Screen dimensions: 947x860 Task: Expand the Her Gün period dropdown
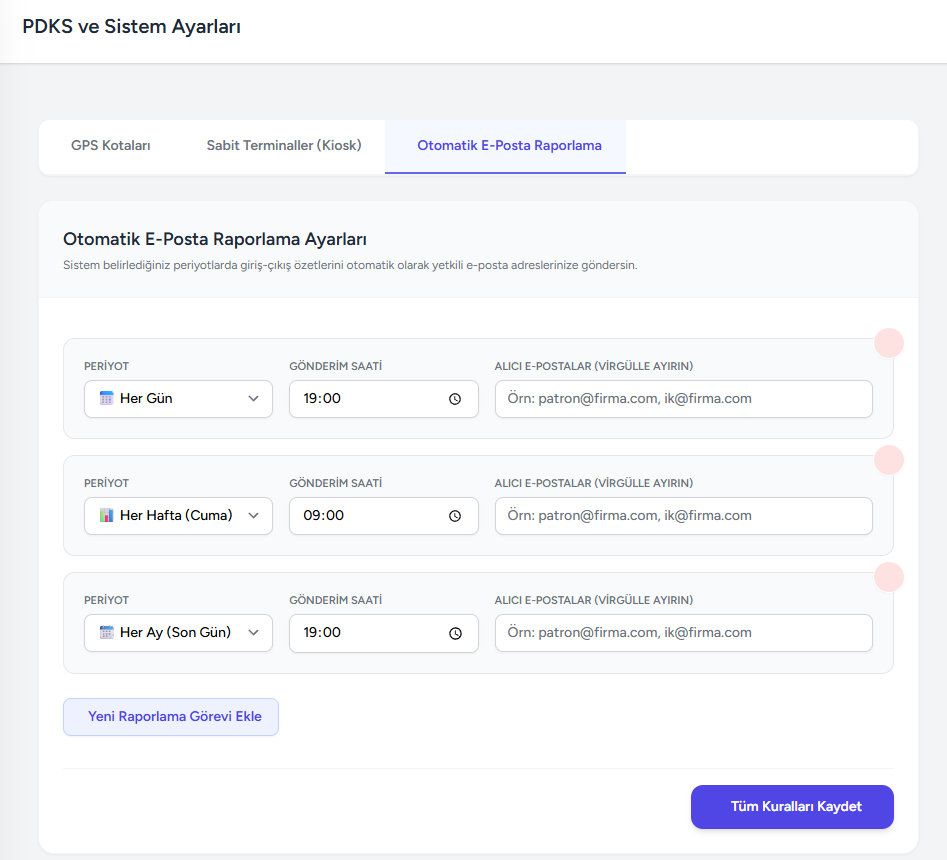point(178,399)
